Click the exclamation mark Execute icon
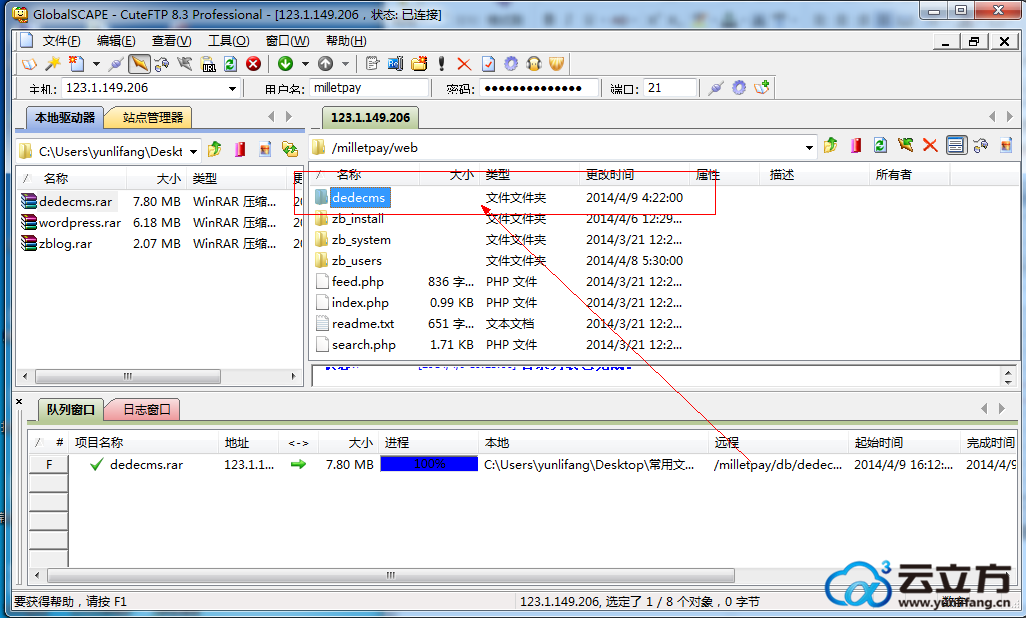 click(442, 64)
